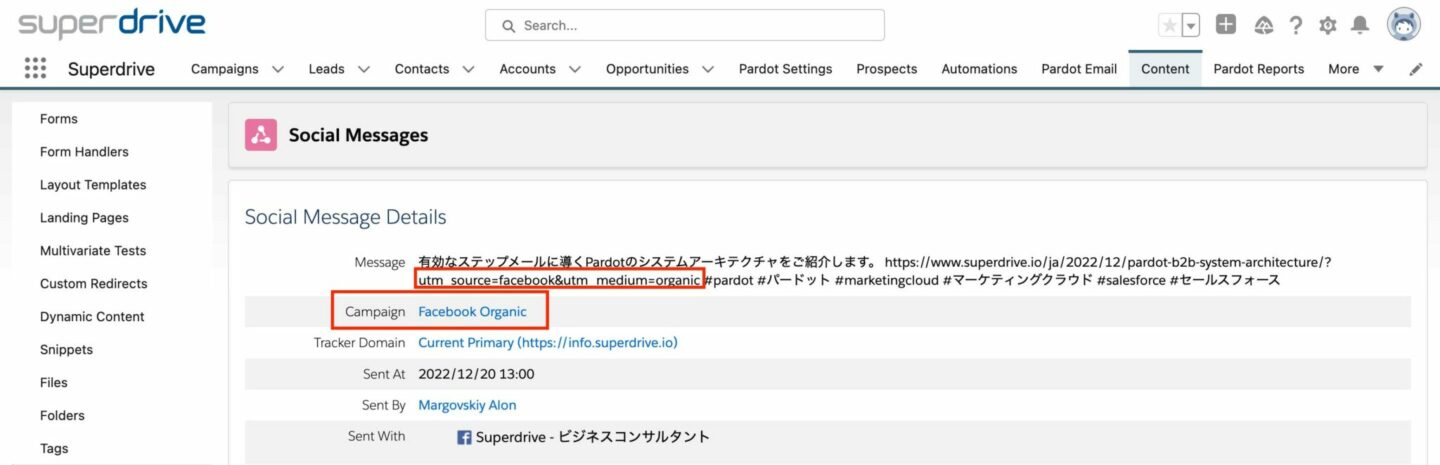Image resolution: width=1440 pixels, height=465 pixels.
Task: Click the Social Message Details heading
Action: click(346, 217)
